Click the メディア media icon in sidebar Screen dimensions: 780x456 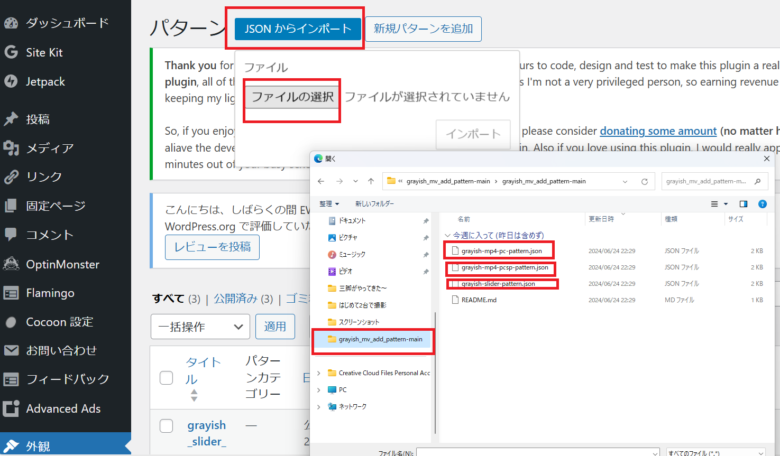tap(11, 148)
